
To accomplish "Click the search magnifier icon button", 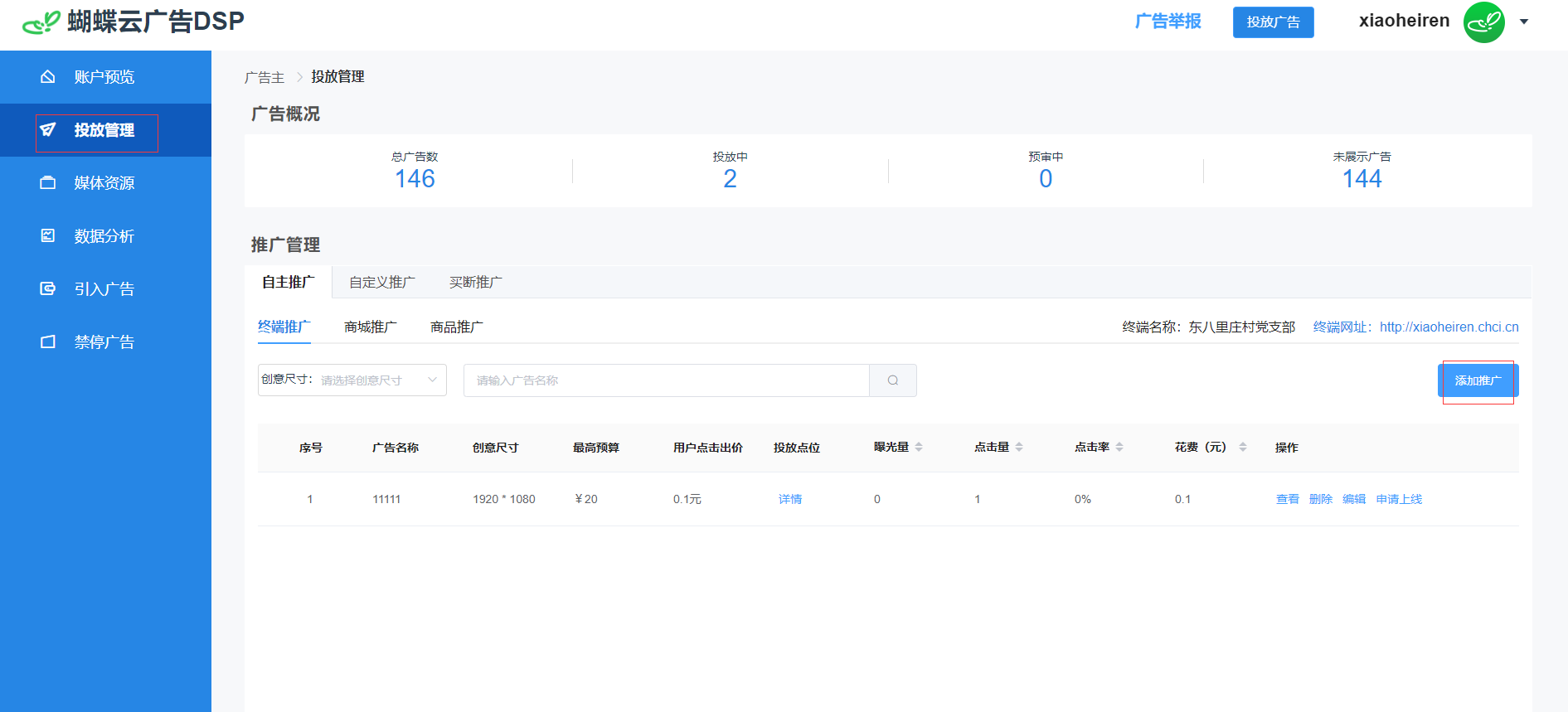I will tap(893, 380).
